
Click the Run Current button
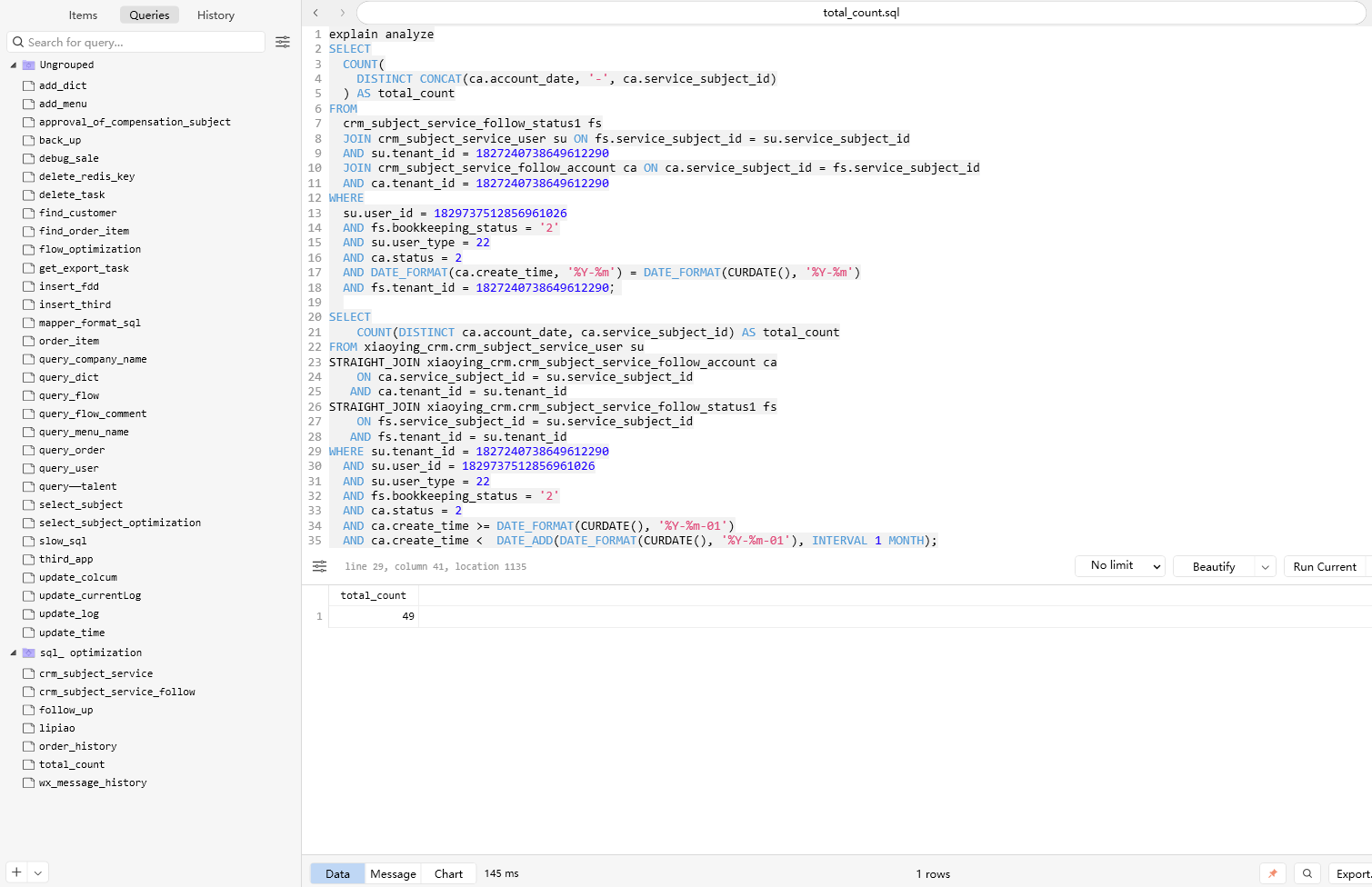(1325, 566)
